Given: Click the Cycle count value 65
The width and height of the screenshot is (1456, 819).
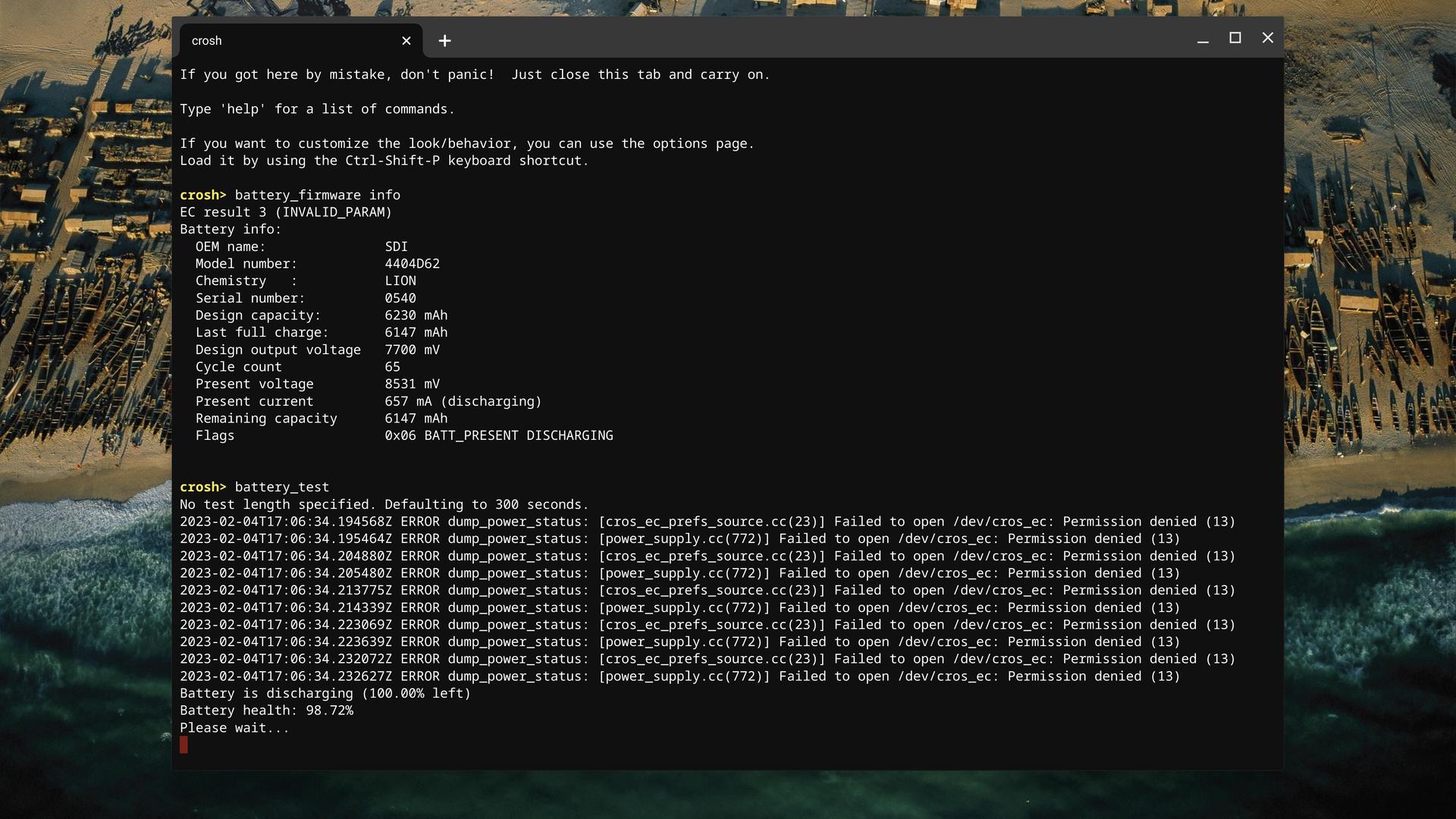Looking at the screenshot, I should (392, 367).
